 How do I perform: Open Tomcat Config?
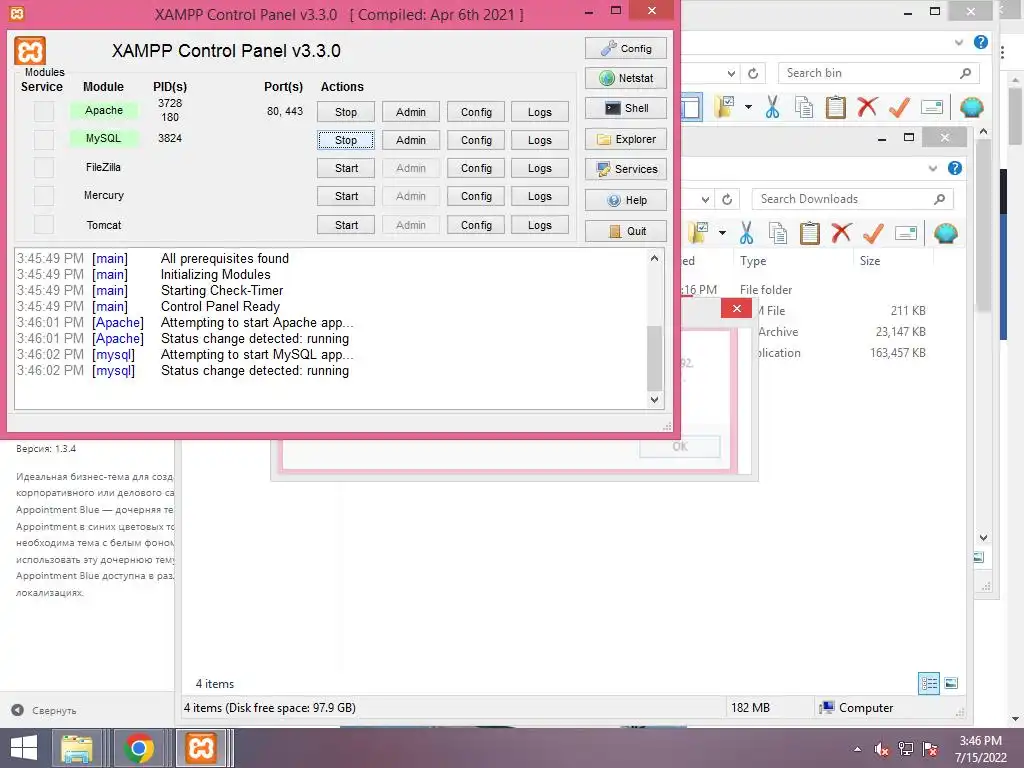[x=476, y=225]
